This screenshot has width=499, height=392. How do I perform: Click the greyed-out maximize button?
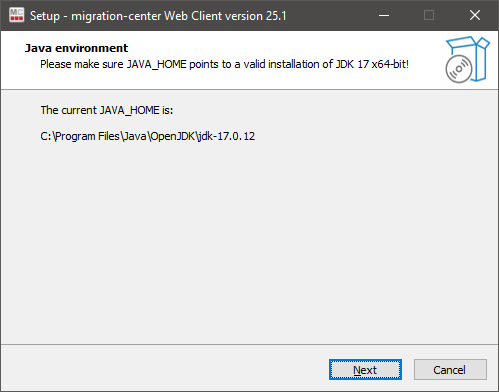point(429,15)
